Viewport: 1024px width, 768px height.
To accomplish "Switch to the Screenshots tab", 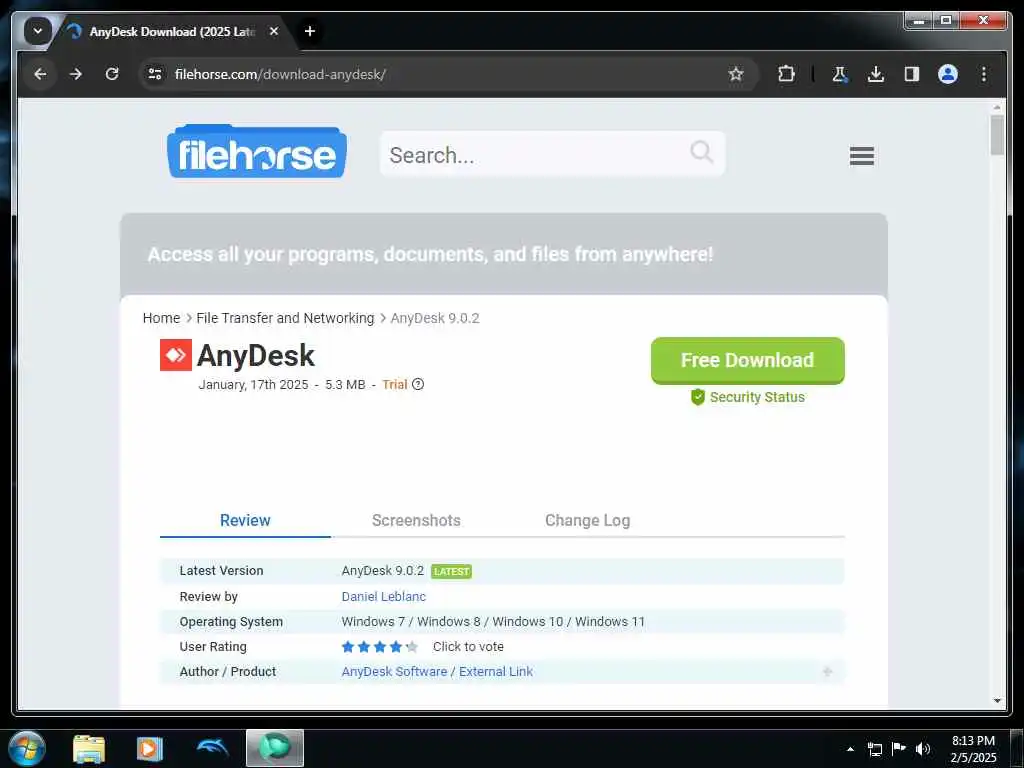I will tap(416, 520).
